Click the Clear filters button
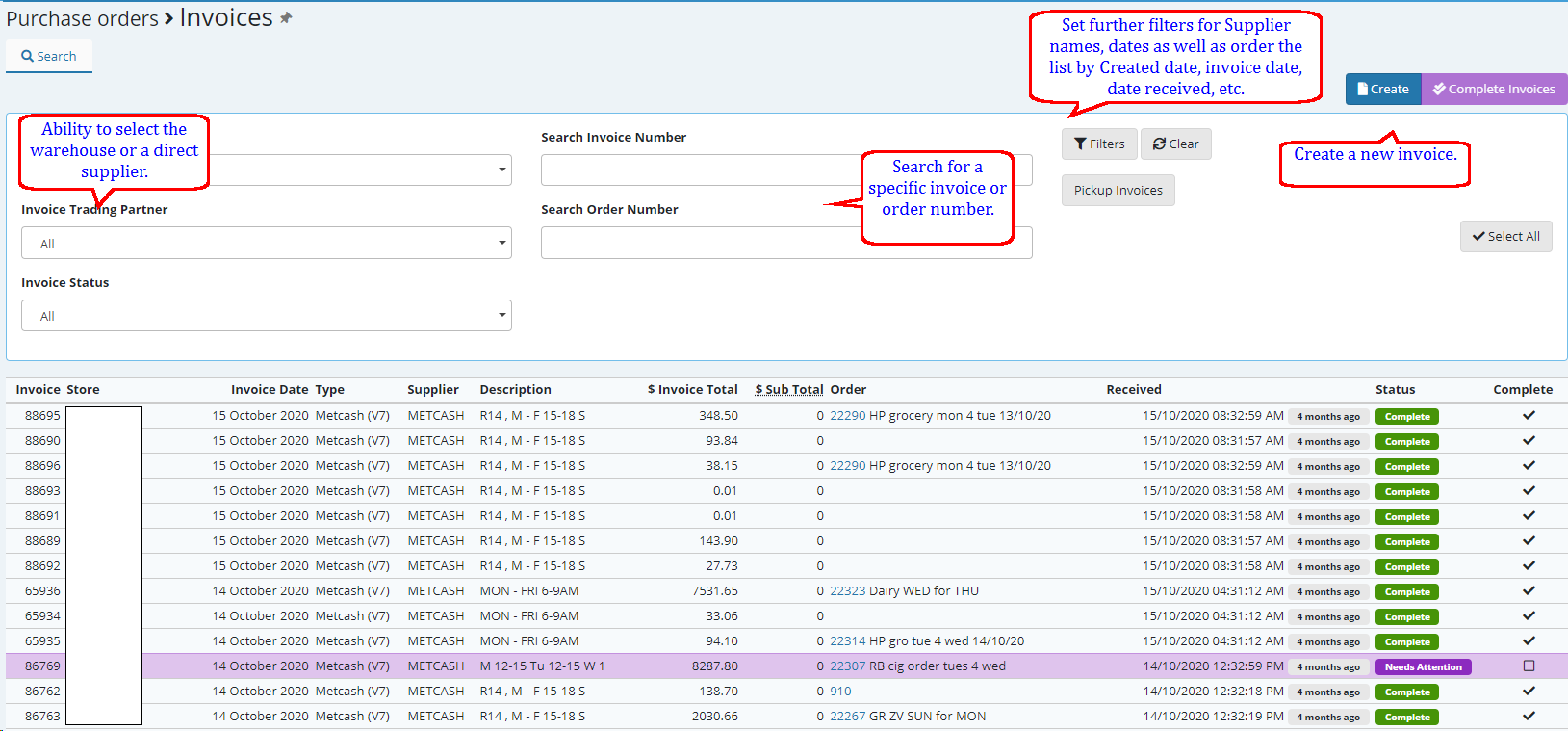The height and width of the screenshot is (731, 1568). (x=1176, y=144)
